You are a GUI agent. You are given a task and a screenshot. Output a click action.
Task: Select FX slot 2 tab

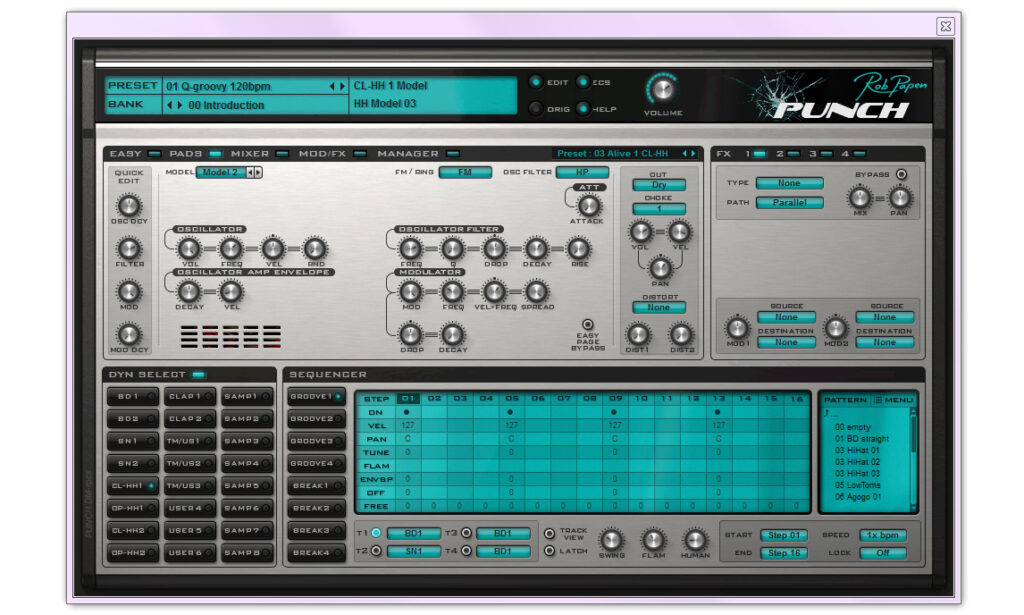click(787, 153)
